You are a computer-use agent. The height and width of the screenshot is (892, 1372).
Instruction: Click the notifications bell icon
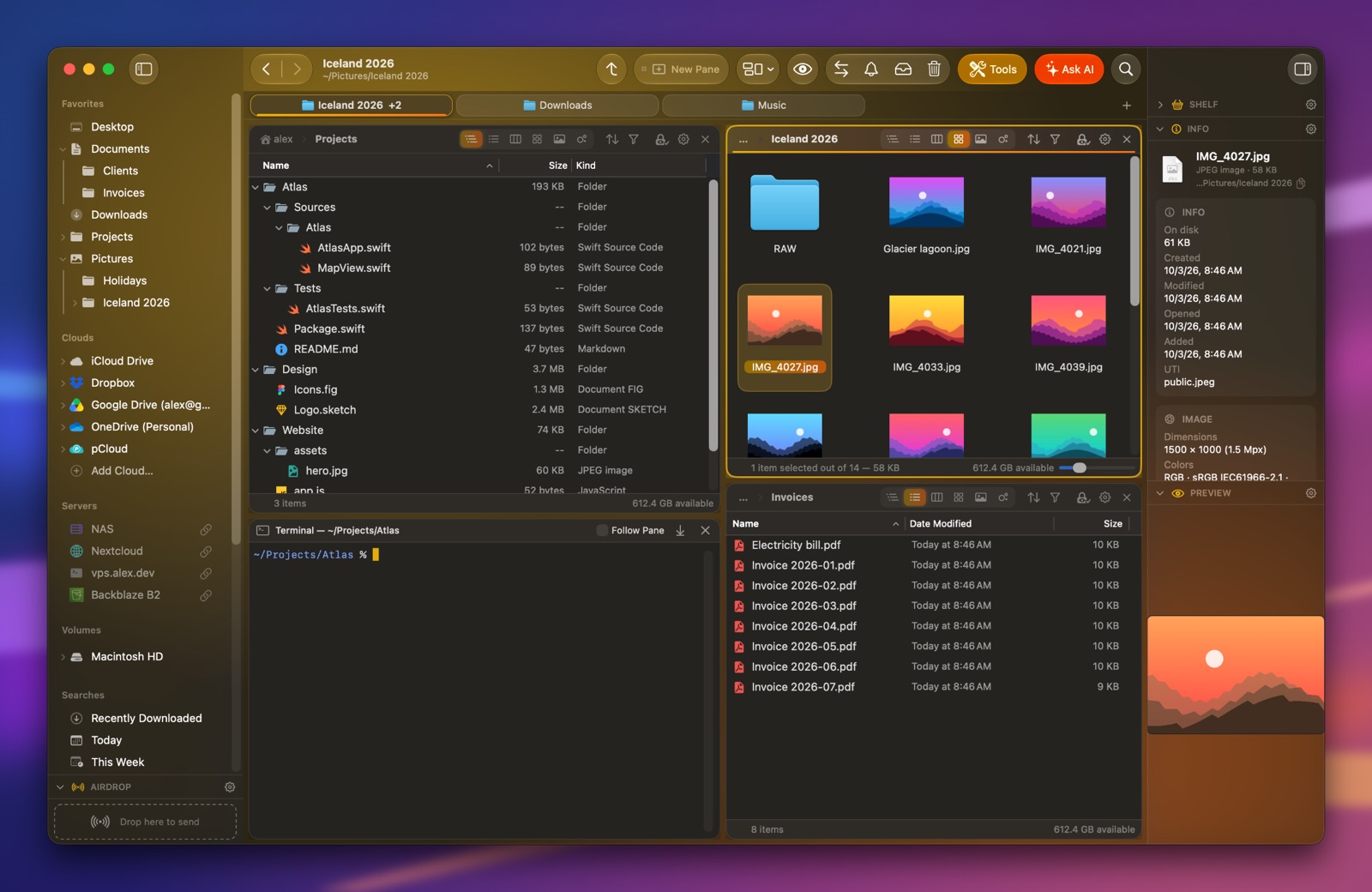(x=871, y=69)
